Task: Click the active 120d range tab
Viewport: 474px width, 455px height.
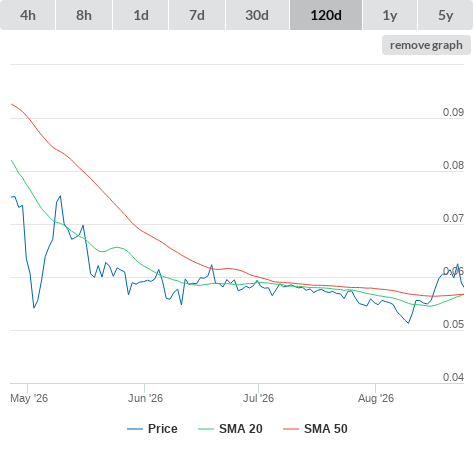Action: point(326,15)
